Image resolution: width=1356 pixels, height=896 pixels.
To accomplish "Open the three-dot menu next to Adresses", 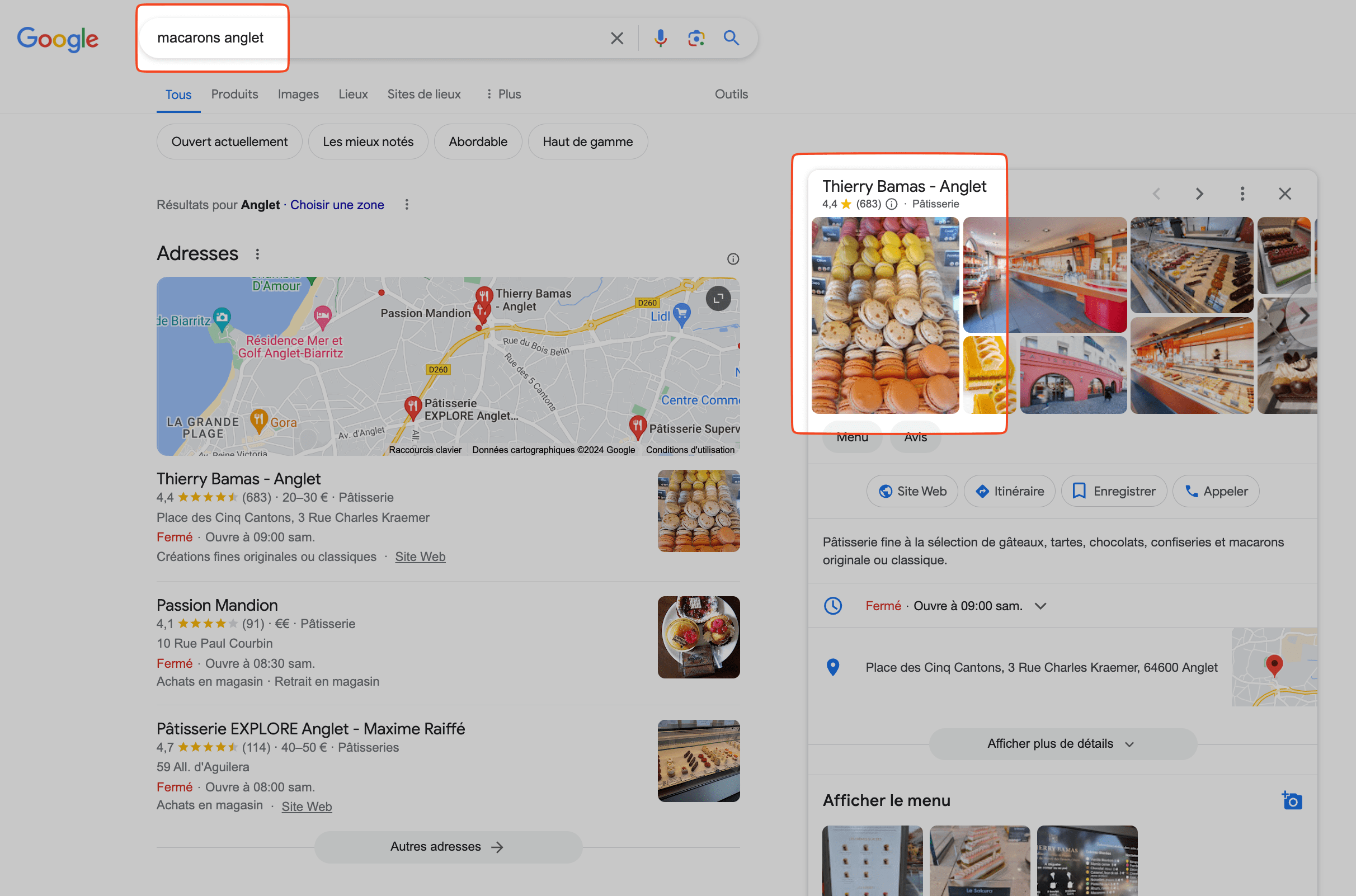I will pyautogui.click(x=257, y=254).
